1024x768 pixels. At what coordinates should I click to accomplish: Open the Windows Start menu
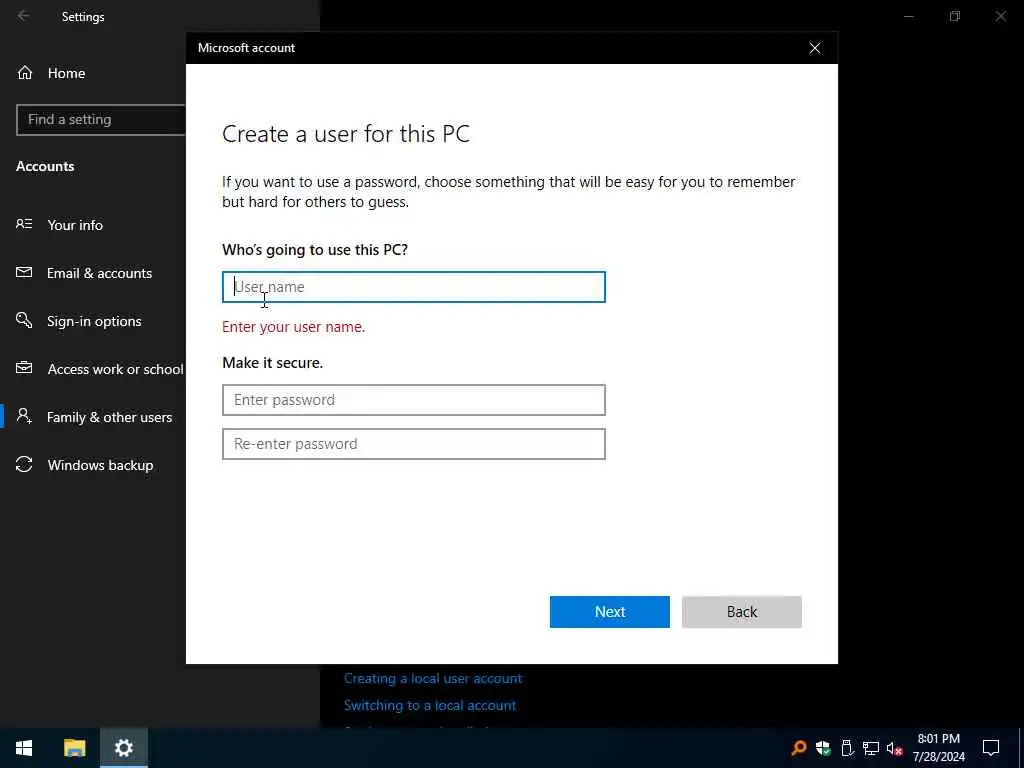tap(24, 748)
